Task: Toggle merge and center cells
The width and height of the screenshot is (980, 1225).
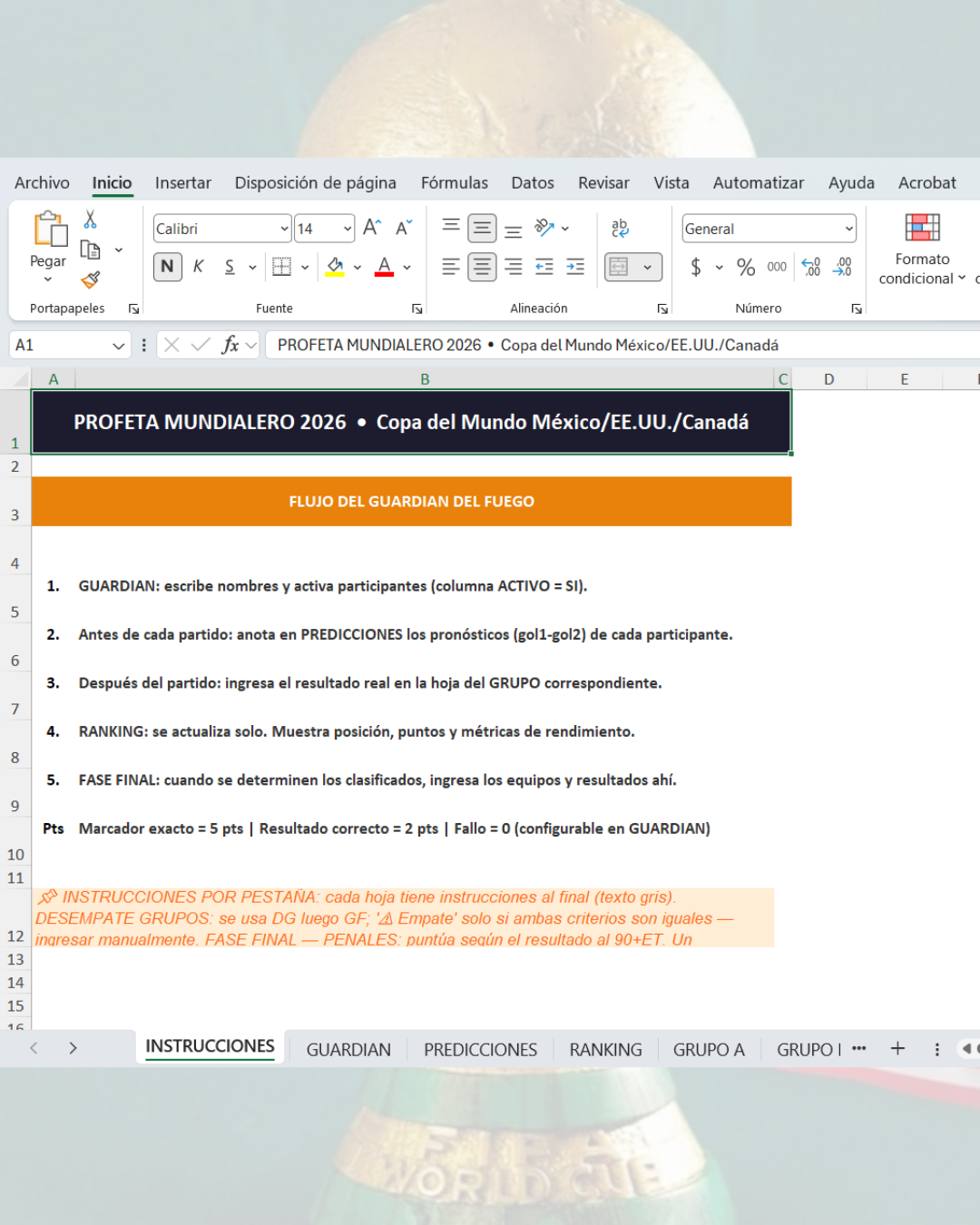Action: click(x=619, y=267)
